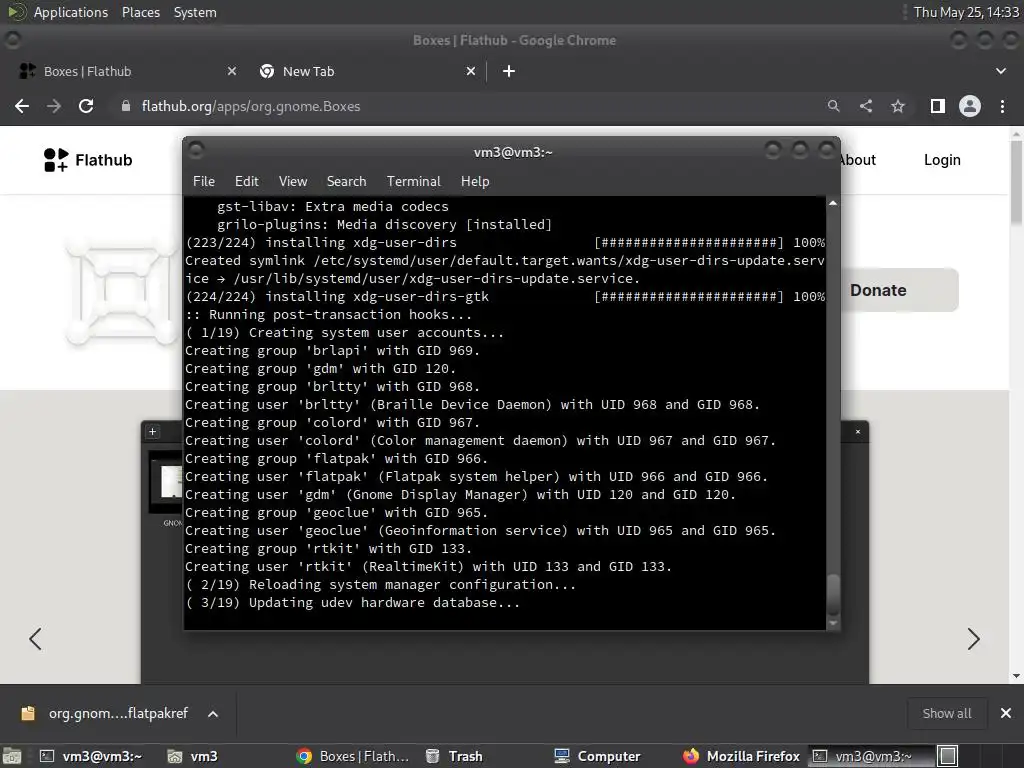The height and width of the screenshot is (768, 1024).
Task: Expand Chrome's tab search chevron
Action: [x=1000, y=71]
